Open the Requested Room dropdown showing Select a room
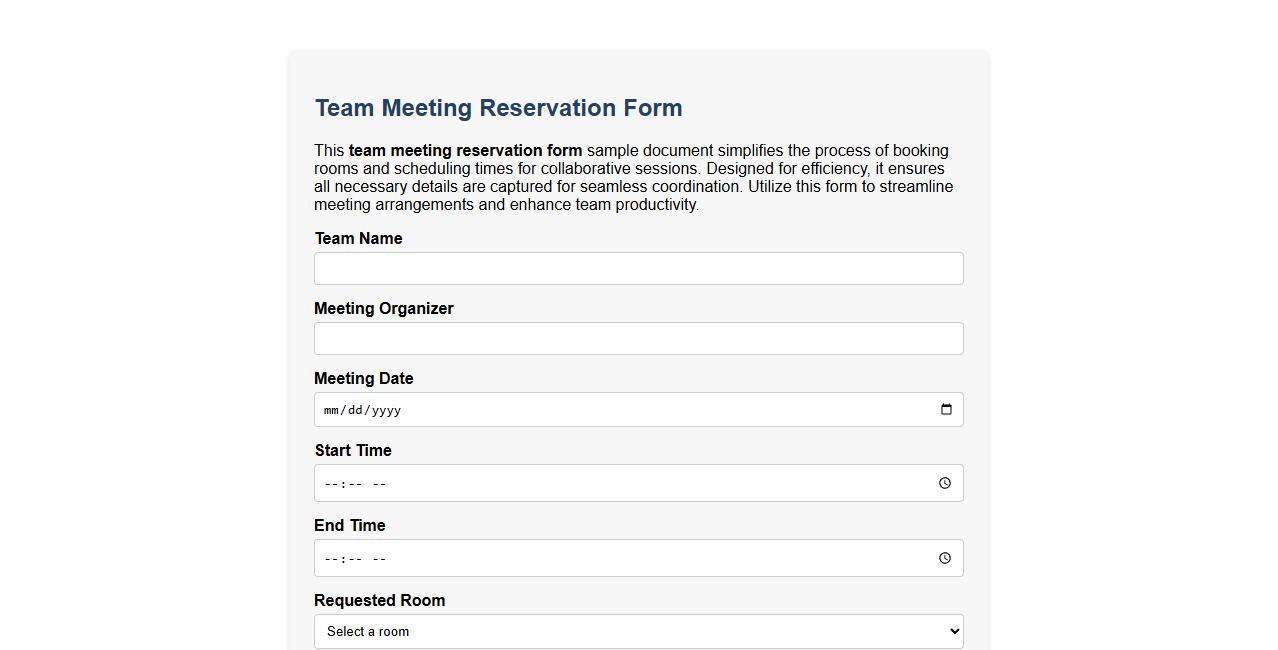1278x650 pixels. pos(639,631)
